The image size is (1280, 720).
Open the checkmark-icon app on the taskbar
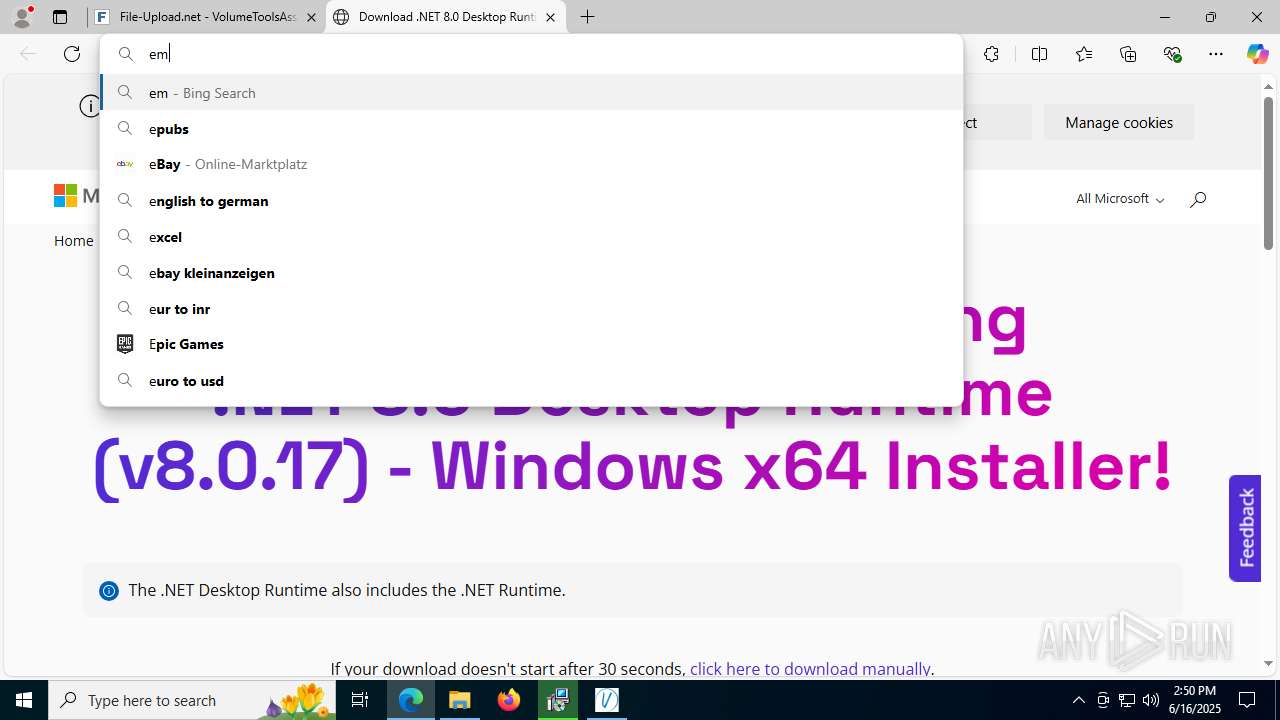click(607, 700)
